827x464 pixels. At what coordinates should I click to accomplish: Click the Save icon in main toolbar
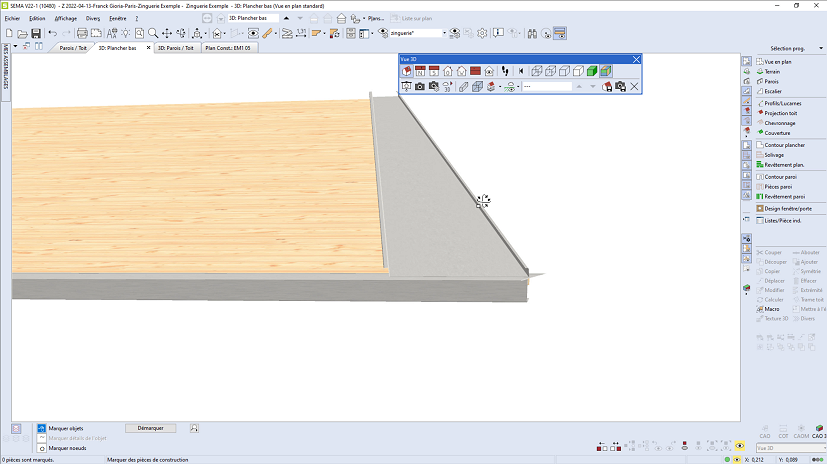[x=36, y=33]
